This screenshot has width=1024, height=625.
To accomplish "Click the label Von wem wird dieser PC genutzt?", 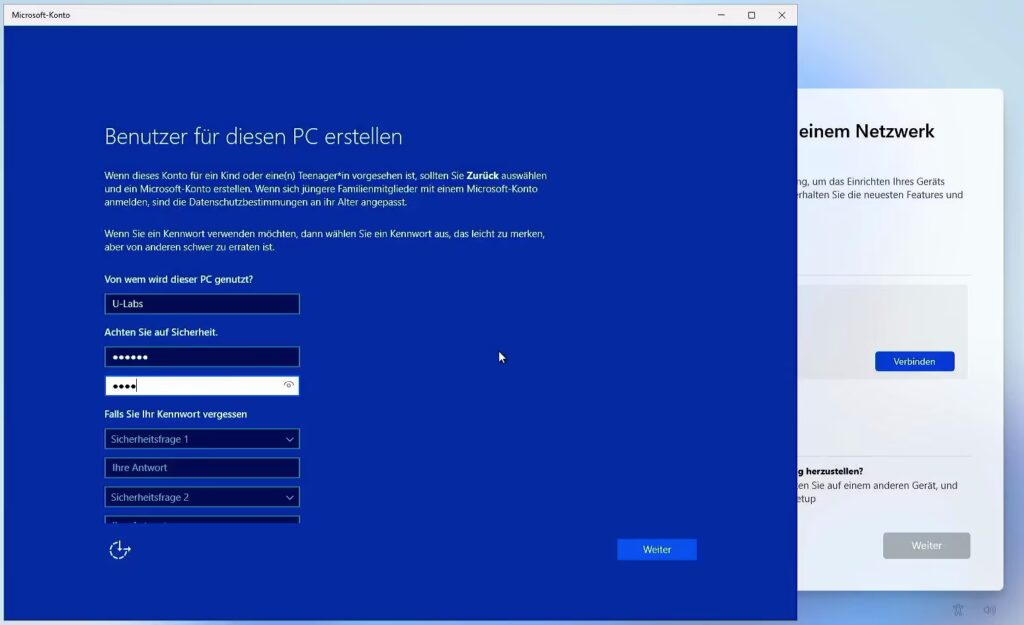I will (x=178, y=279).
